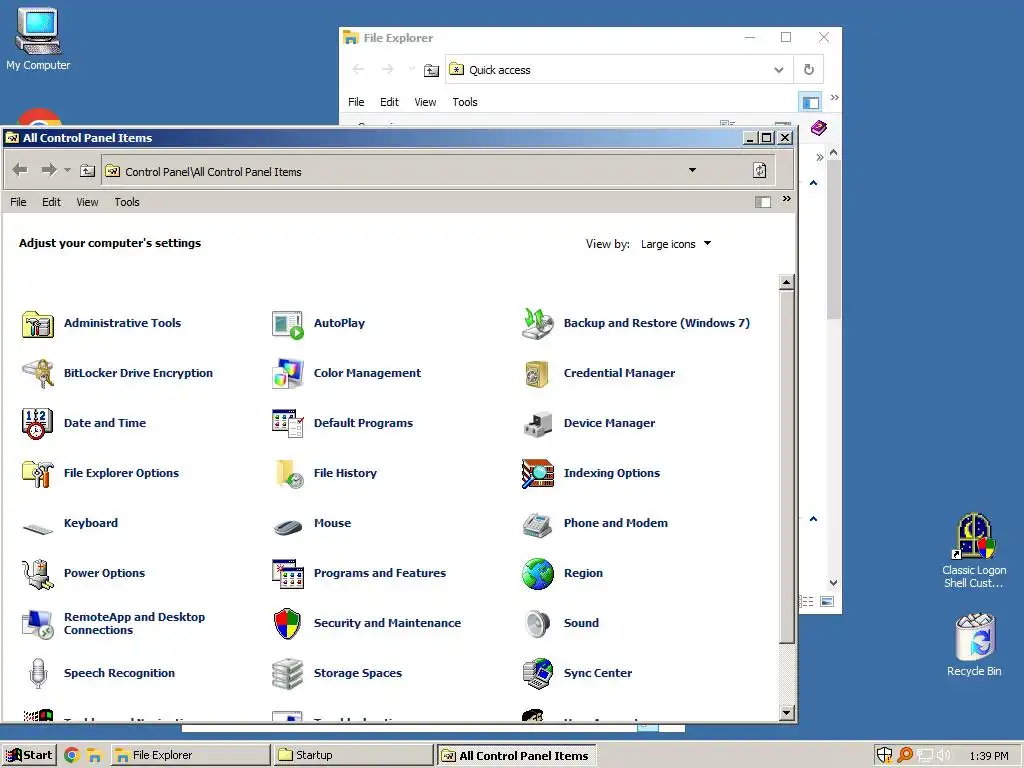Open the Power Options icon
This screenshot has width=1024, height=768.
click(x=37, y=574)
